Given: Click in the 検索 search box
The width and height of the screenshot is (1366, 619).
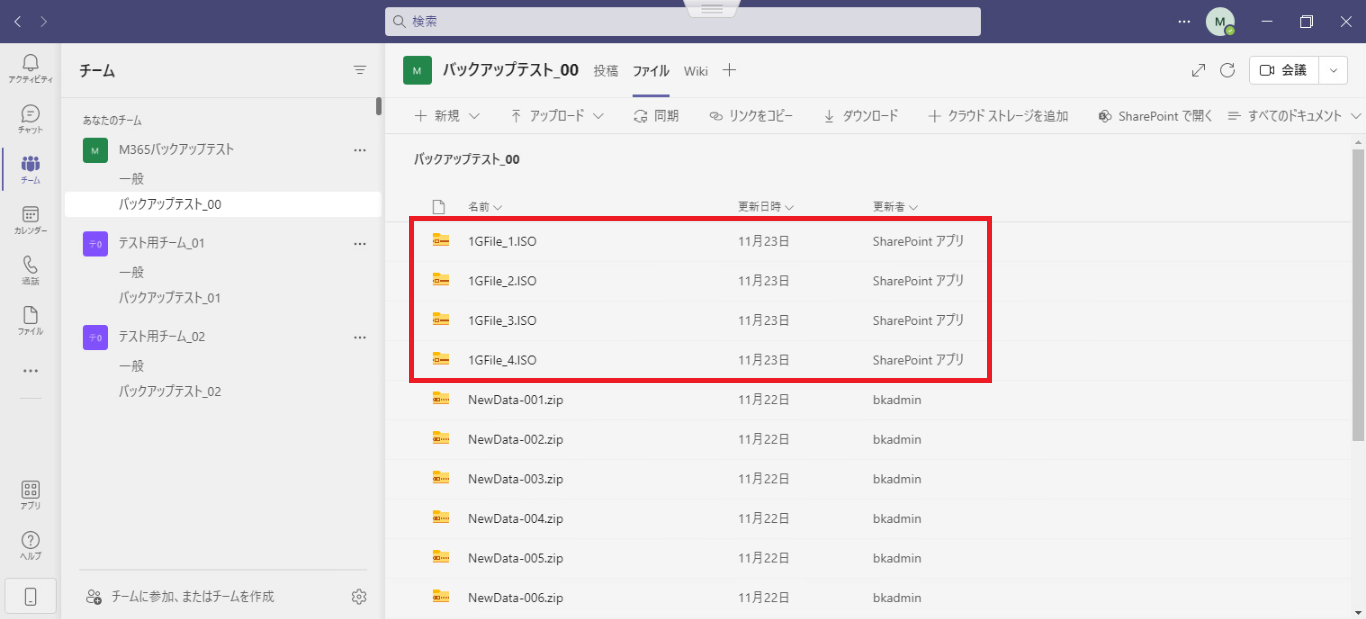Looking at the screenshot, I should point(682,21).
